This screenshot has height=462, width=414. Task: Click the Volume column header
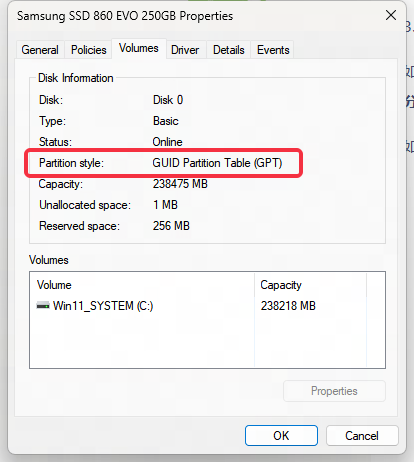[x=142, y=285]
